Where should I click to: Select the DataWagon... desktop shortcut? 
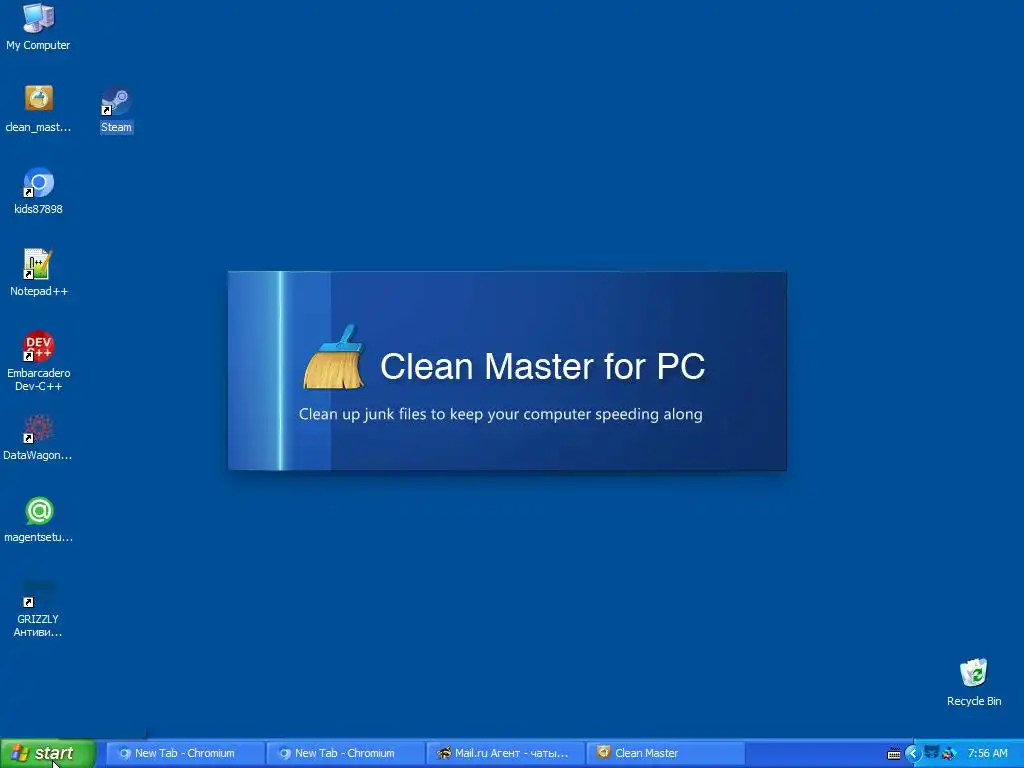38,438
